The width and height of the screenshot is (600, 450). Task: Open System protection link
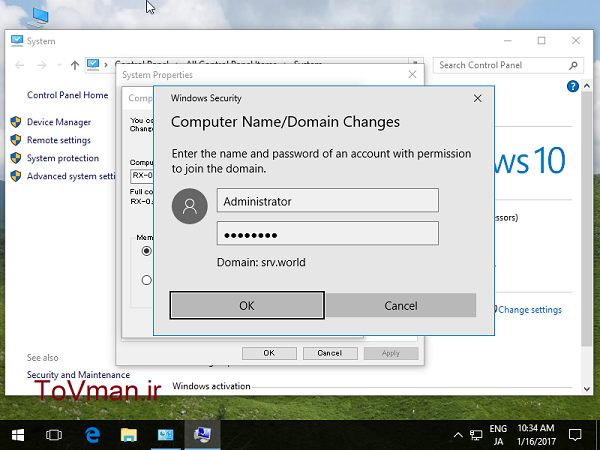point(63,158)
